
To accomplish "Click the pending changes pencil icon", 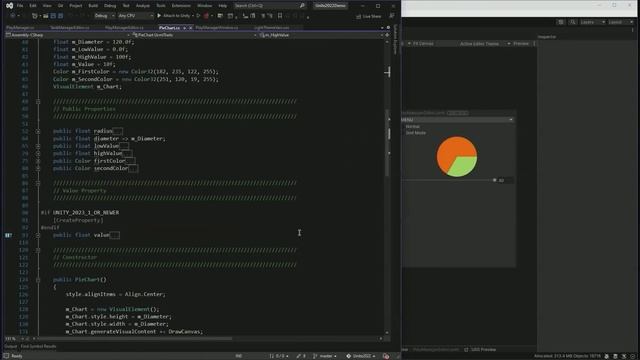I will click(301, 356).
